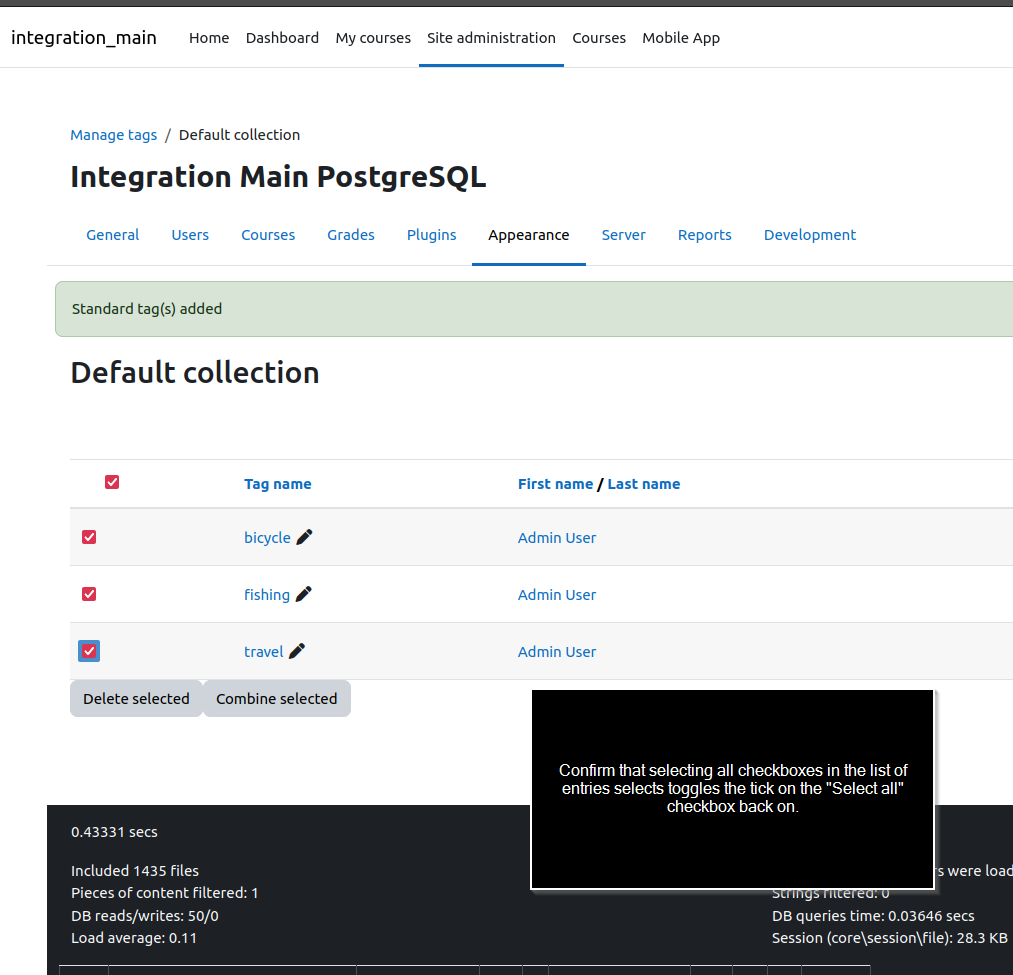Edit the travel tag name pencil icon

[x=297, y=651]
